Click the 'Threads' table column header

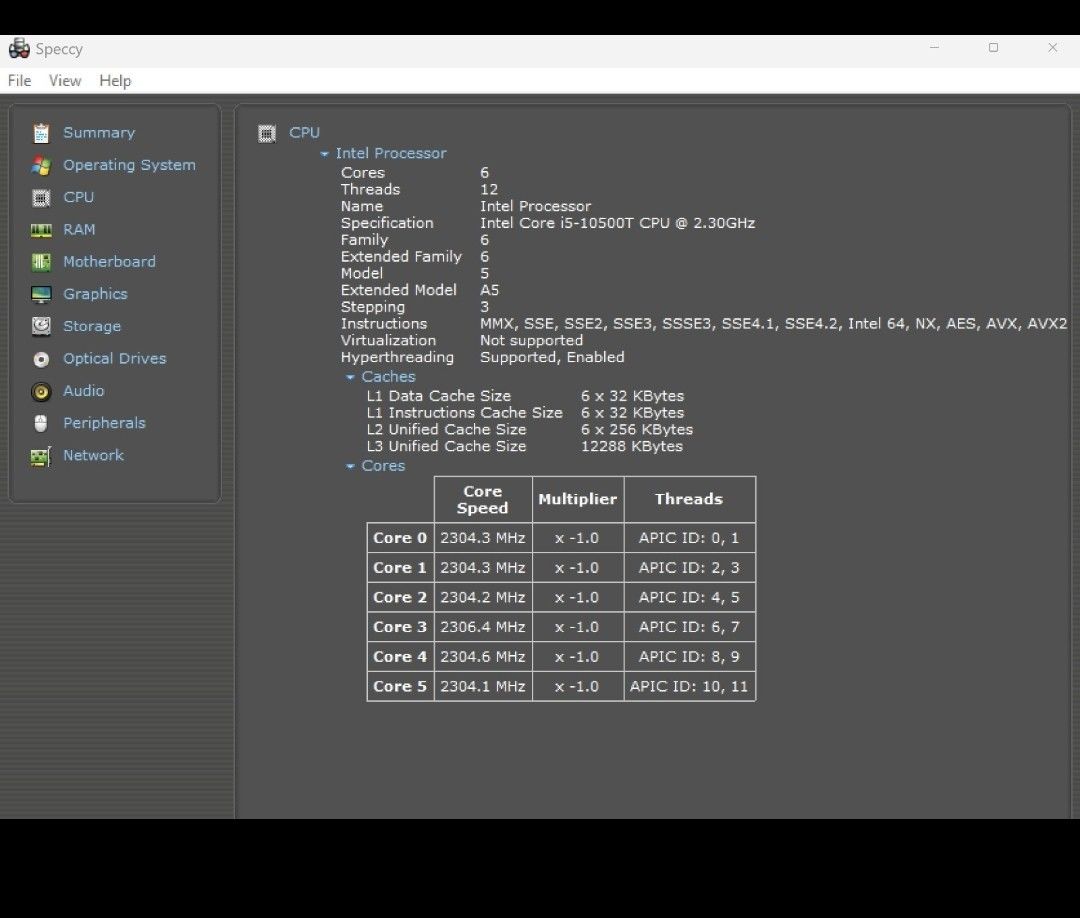pos(689,499)
